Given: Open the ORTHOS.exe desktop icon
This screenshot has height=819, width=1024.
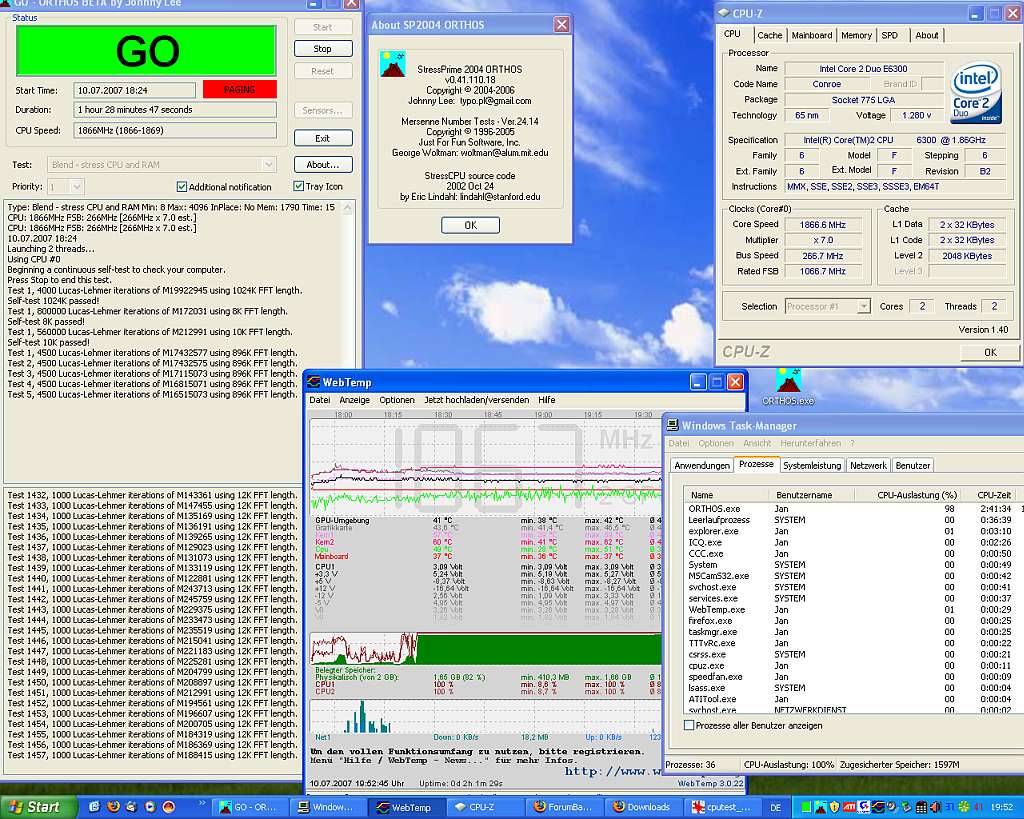Looking at the screenshot, I should click(x=788, y=387).
